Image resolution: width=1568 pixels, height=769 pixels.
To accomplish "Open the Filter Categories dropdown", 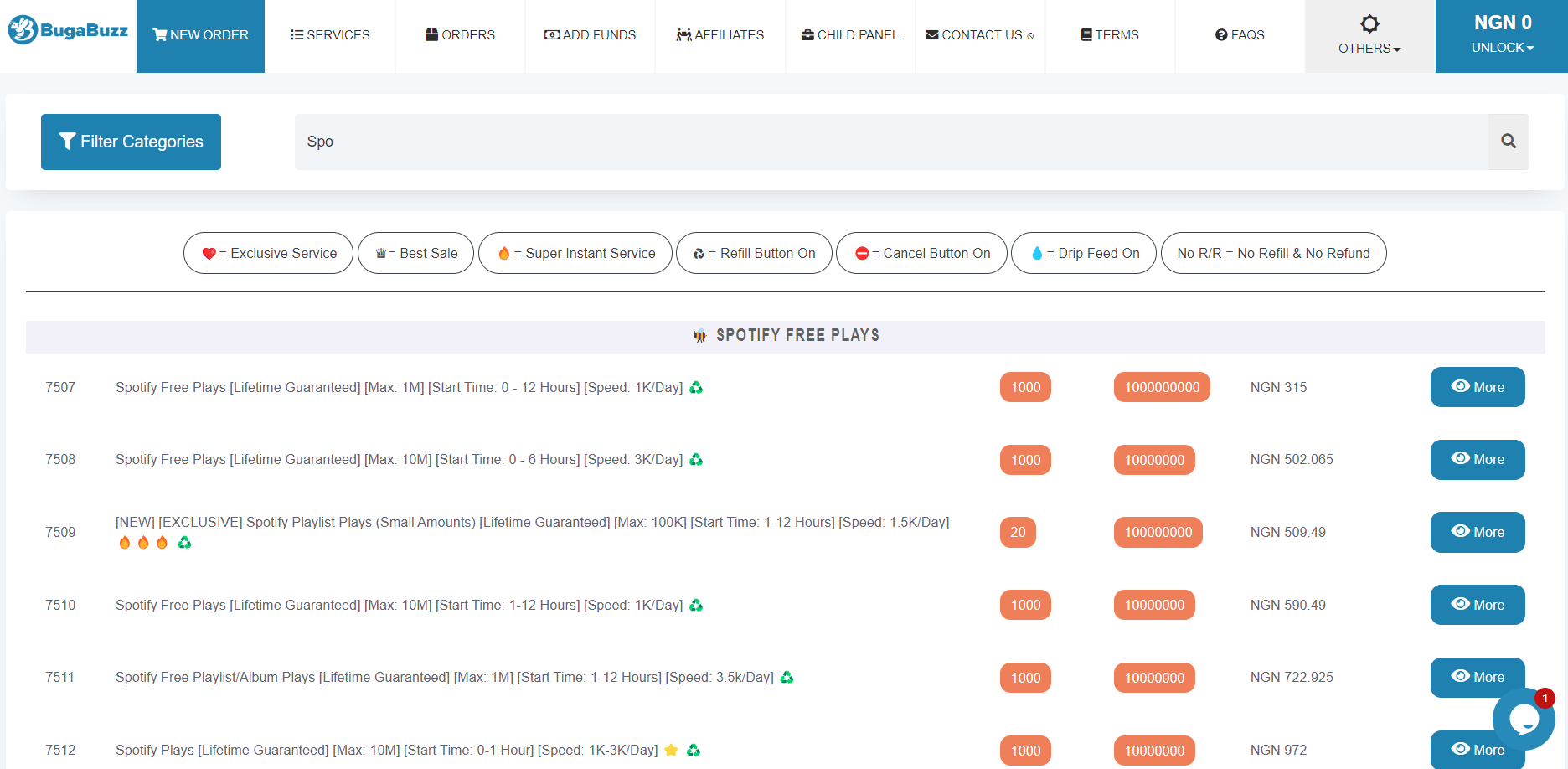I will coord(131,142).
